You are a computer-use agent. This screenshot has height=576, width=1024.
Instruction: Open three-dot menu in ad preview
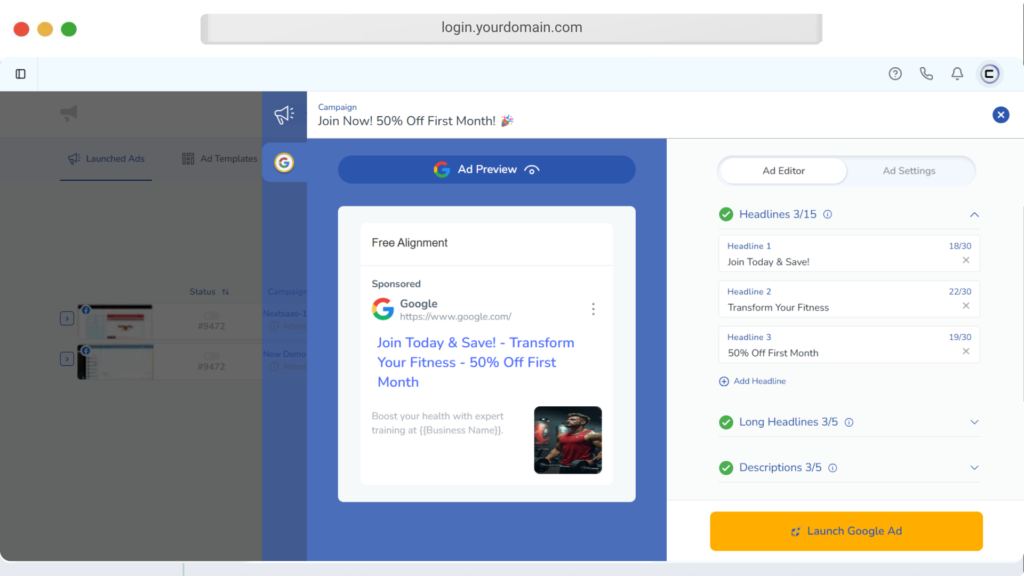(593, 309)
